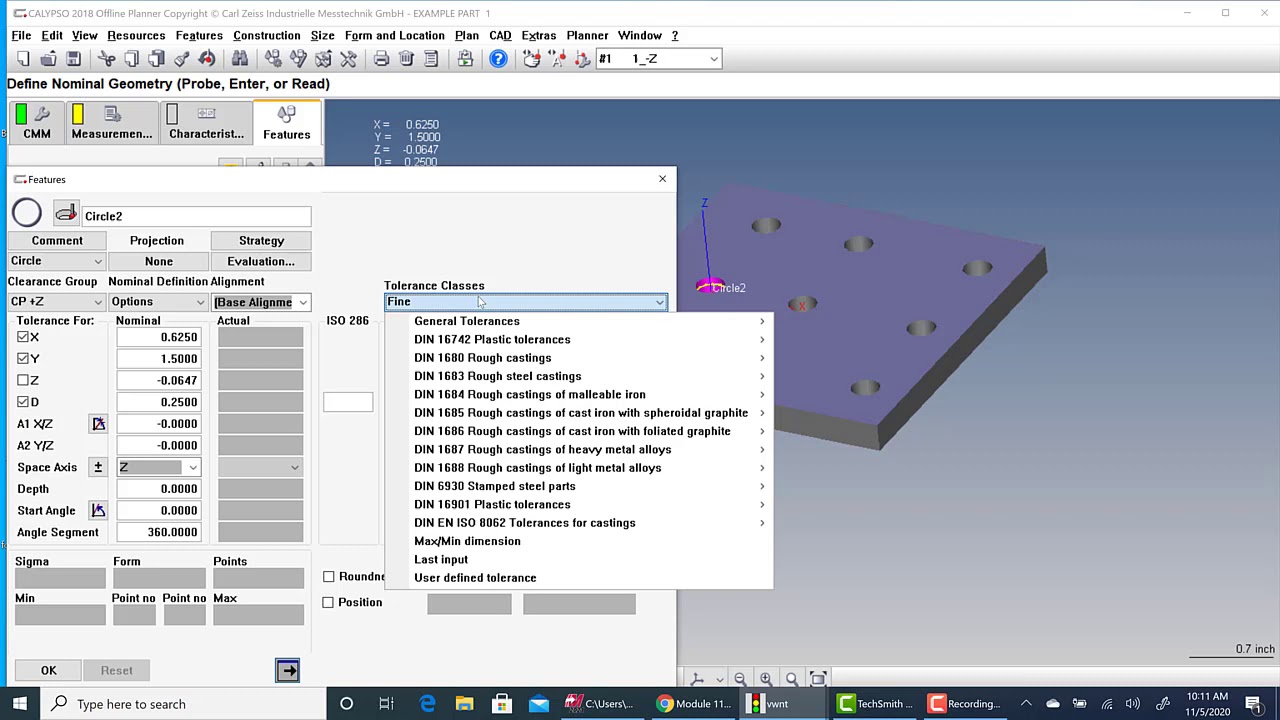Click the Angle Segment field 360.0000
Viewport: 1280px width, 720px height.
[x=158, y=532]
